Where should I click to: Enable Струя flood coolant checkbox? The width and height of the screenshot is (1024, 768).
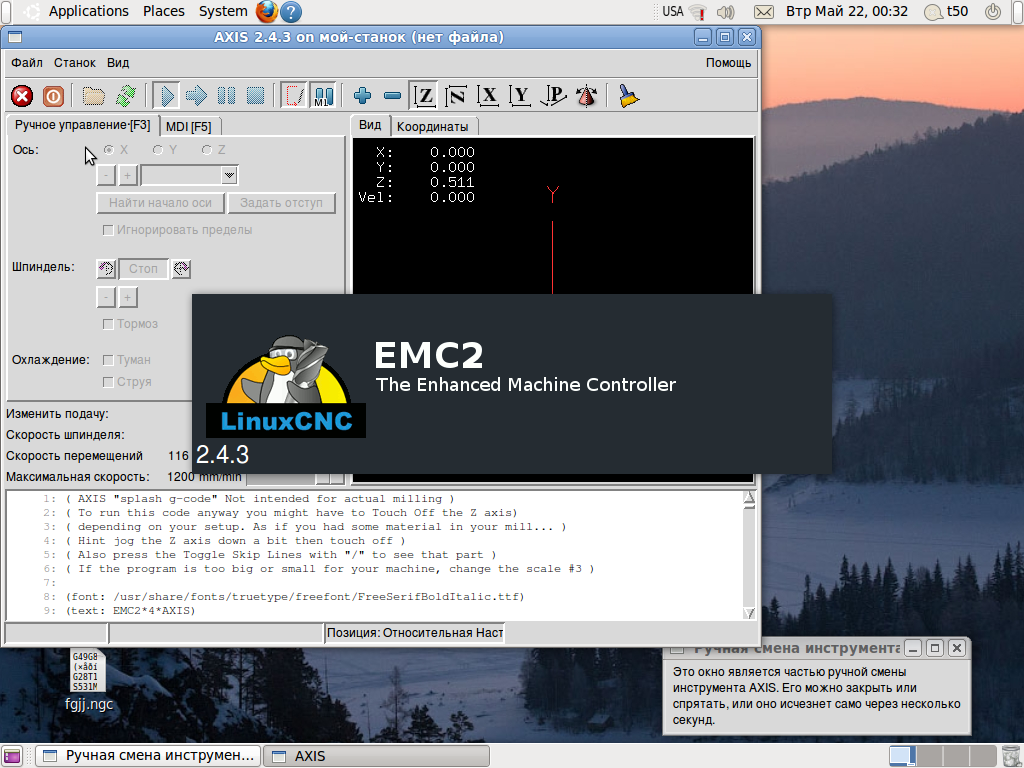click(x=108, y=382)
